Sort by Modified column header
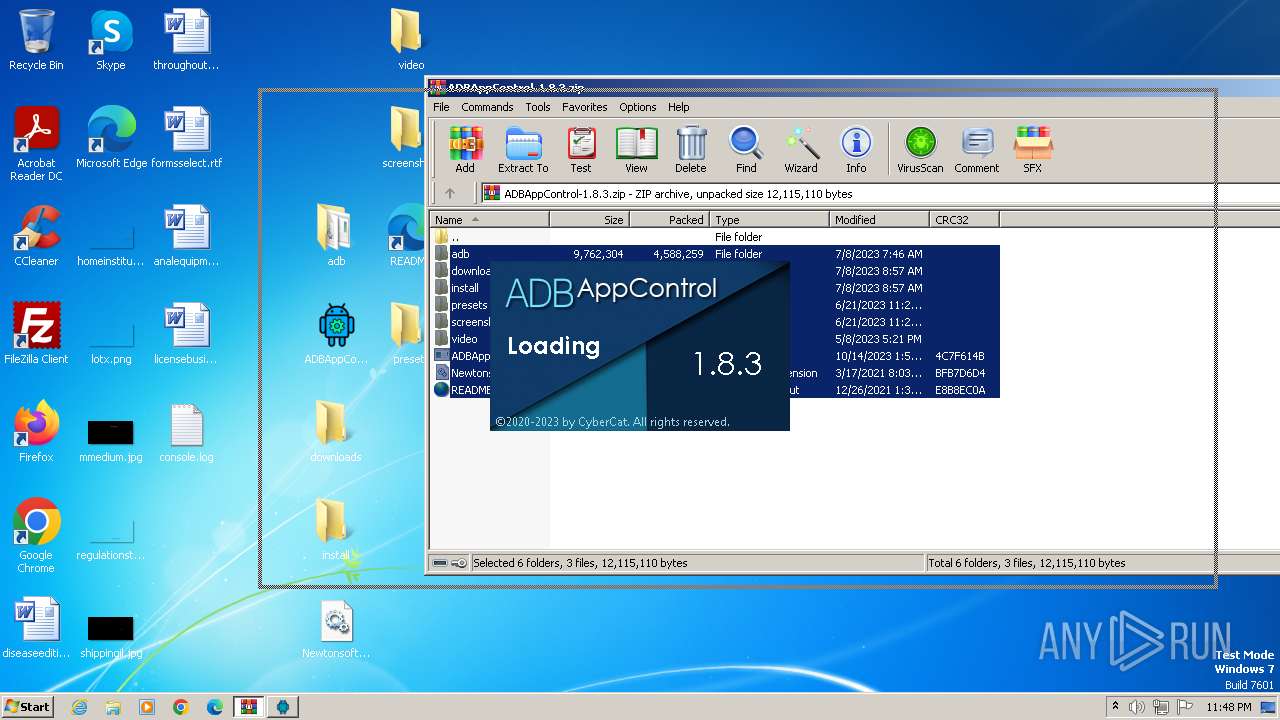 point(880,220)
